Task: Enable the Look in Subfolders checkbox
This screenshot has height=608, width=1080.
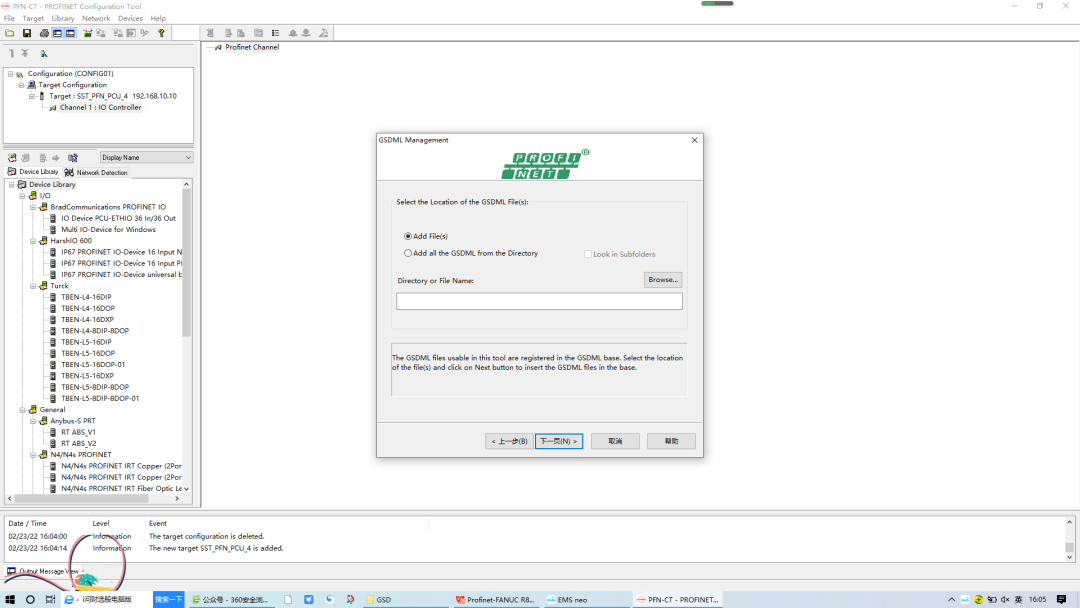Action: [x=589, y=252]
